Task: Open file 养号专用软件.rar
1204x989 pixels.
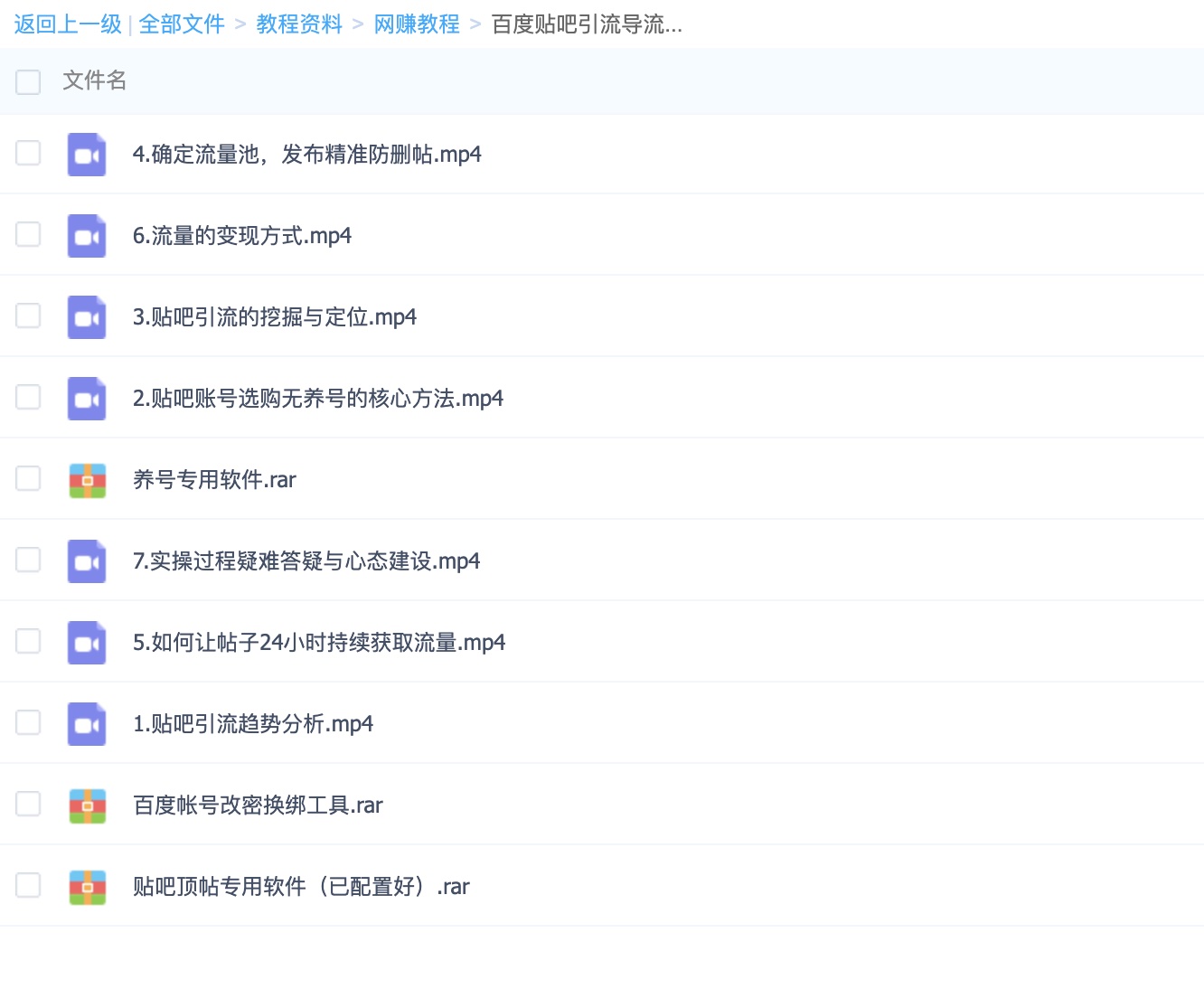Action: click(x=214, y=480)
